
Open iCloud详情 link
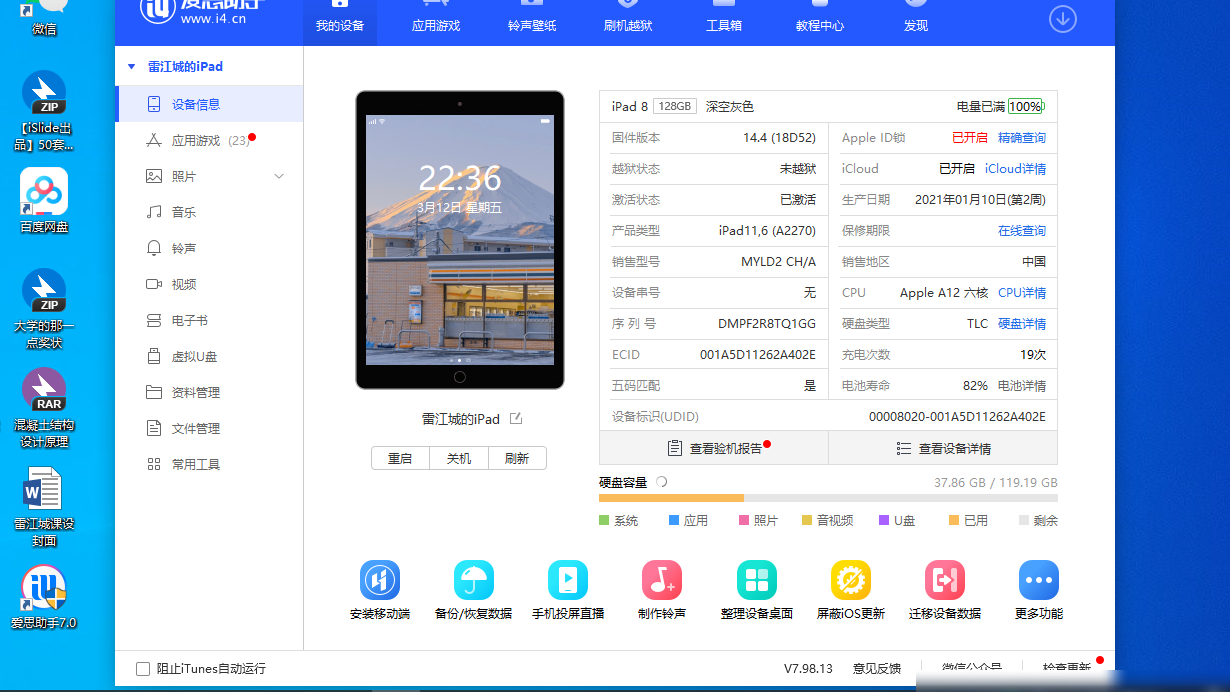pyautogui.click(x=1015, y=169)
